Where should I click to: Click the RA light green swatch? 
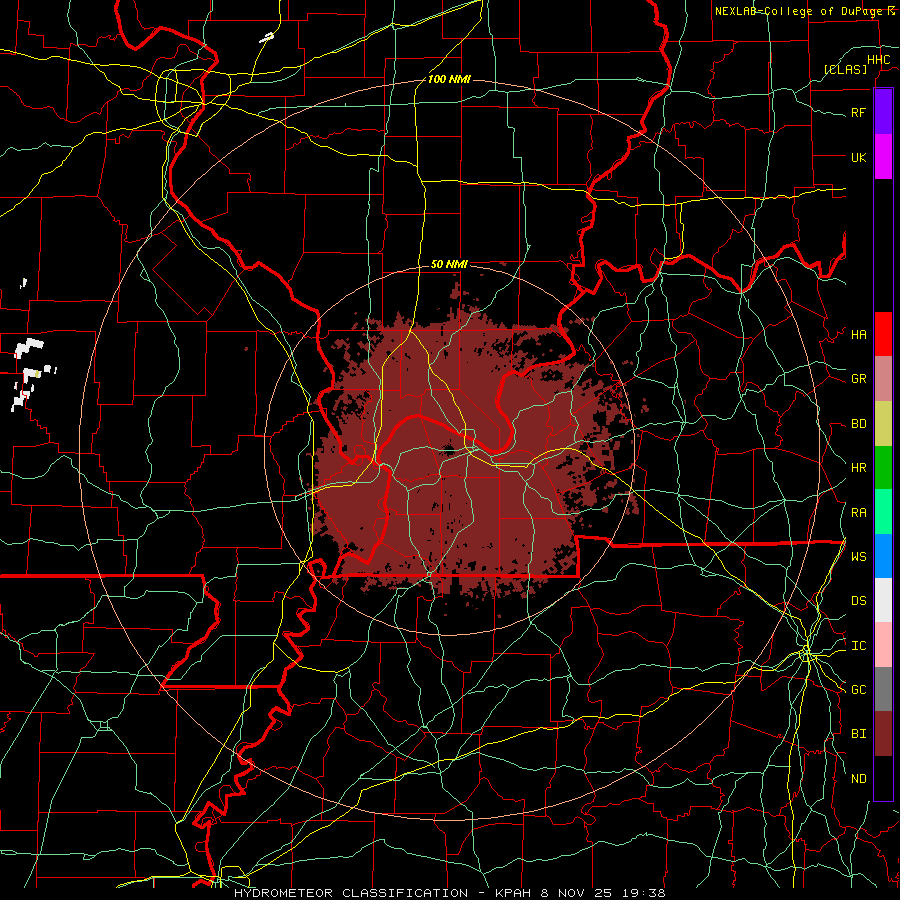[883, 512]
